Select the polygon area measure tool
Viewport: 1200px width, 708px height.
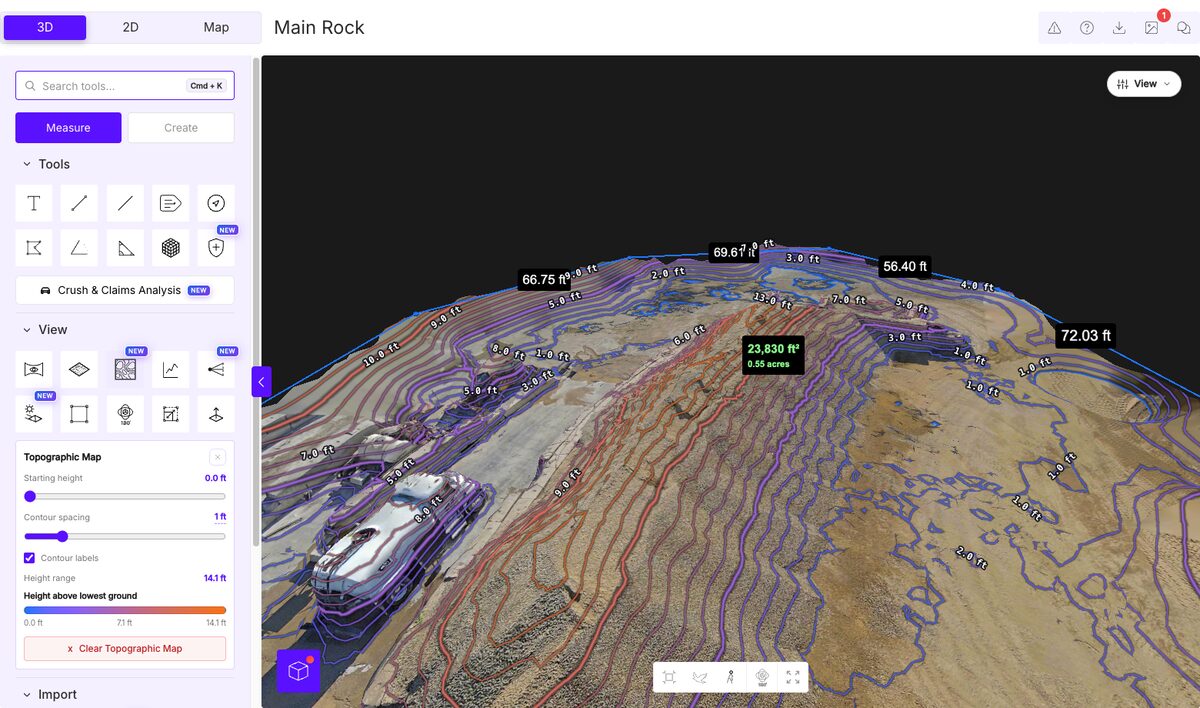(33, 247)
